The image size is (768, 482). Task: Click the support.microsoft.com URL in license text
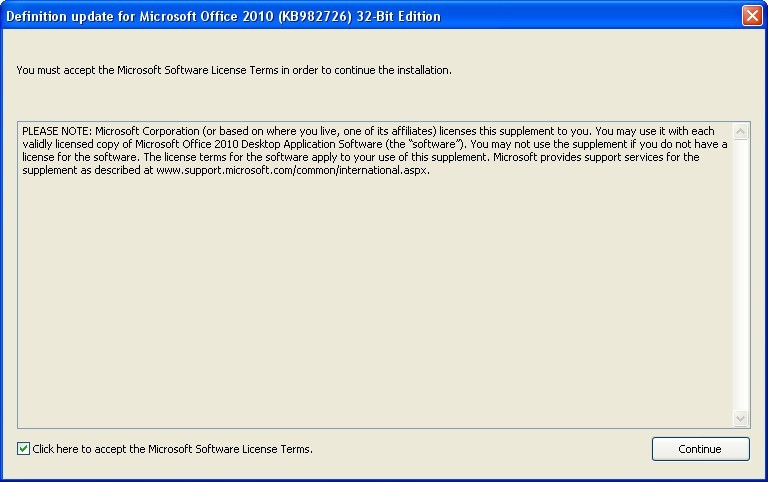pos(292,170)
